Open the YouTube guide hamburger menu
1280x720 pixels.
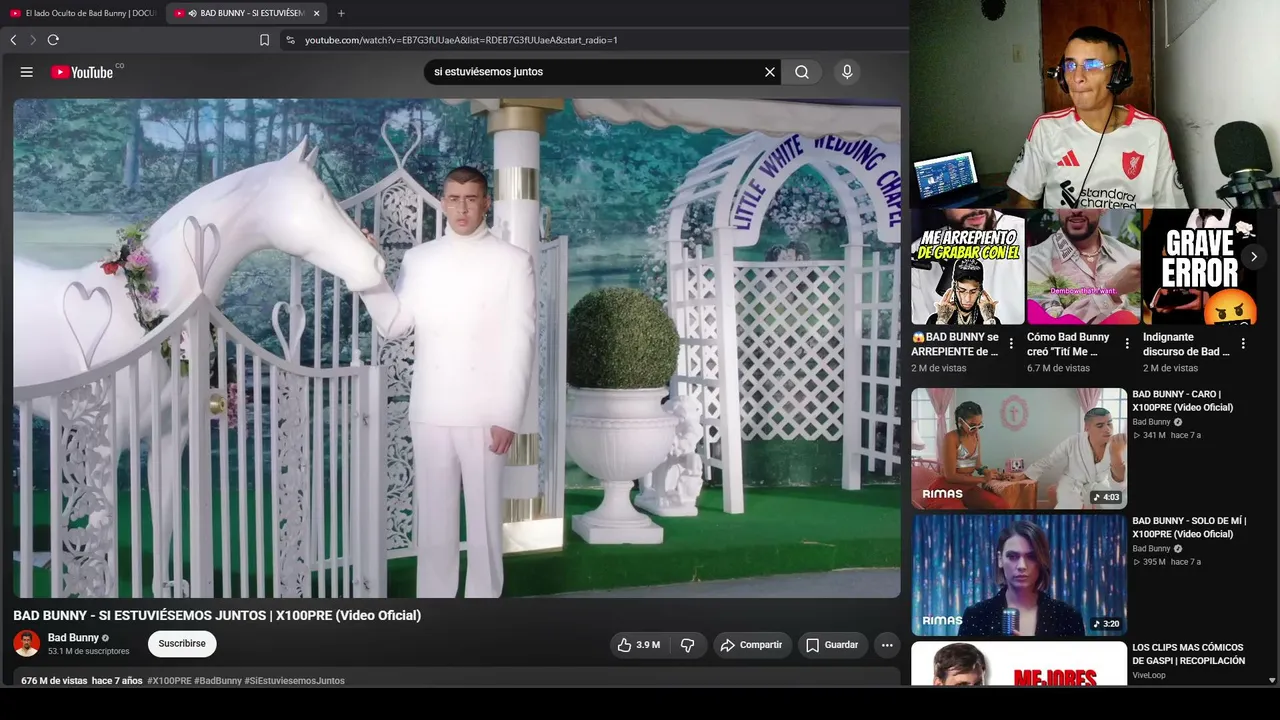coord(27,72)
